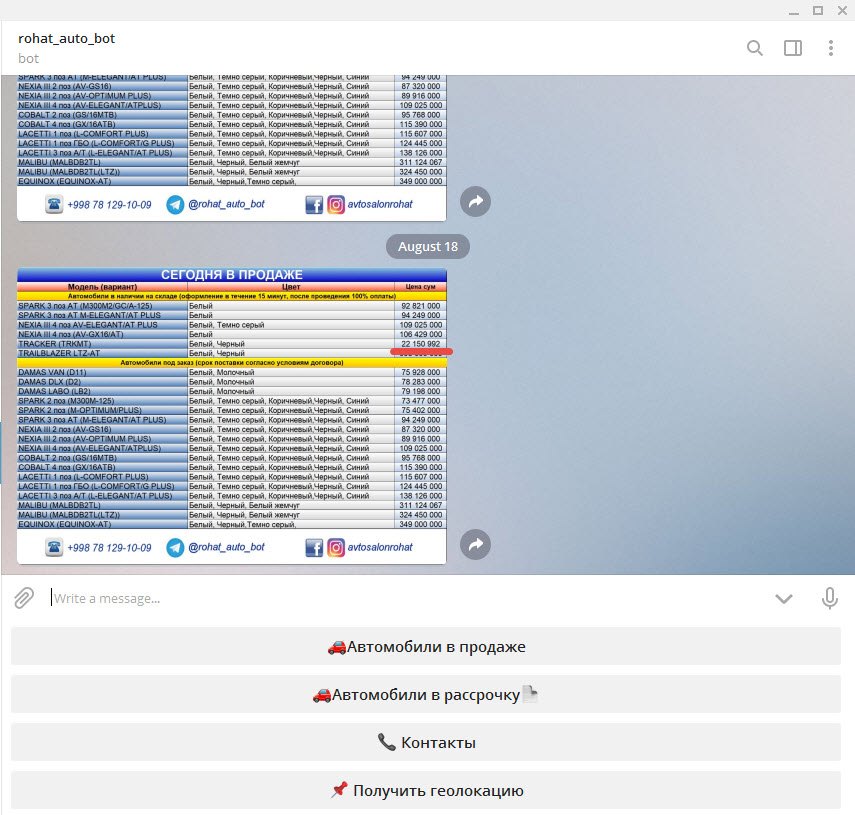
Task: Click the August 18 date badge
Action: click(x=428, y=246)
